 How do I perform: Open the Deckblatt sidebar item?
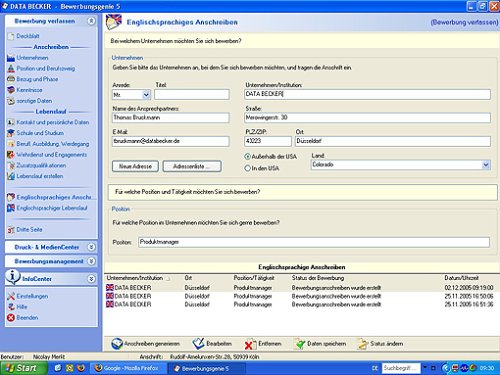pyautogui.click(x=23, y=36)
